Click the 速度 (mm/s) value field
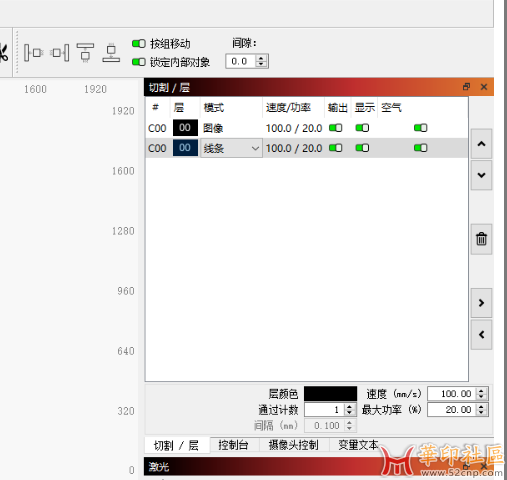Viewport: 507px width, 480px height. pyautogui.click(x=453, y=394)
